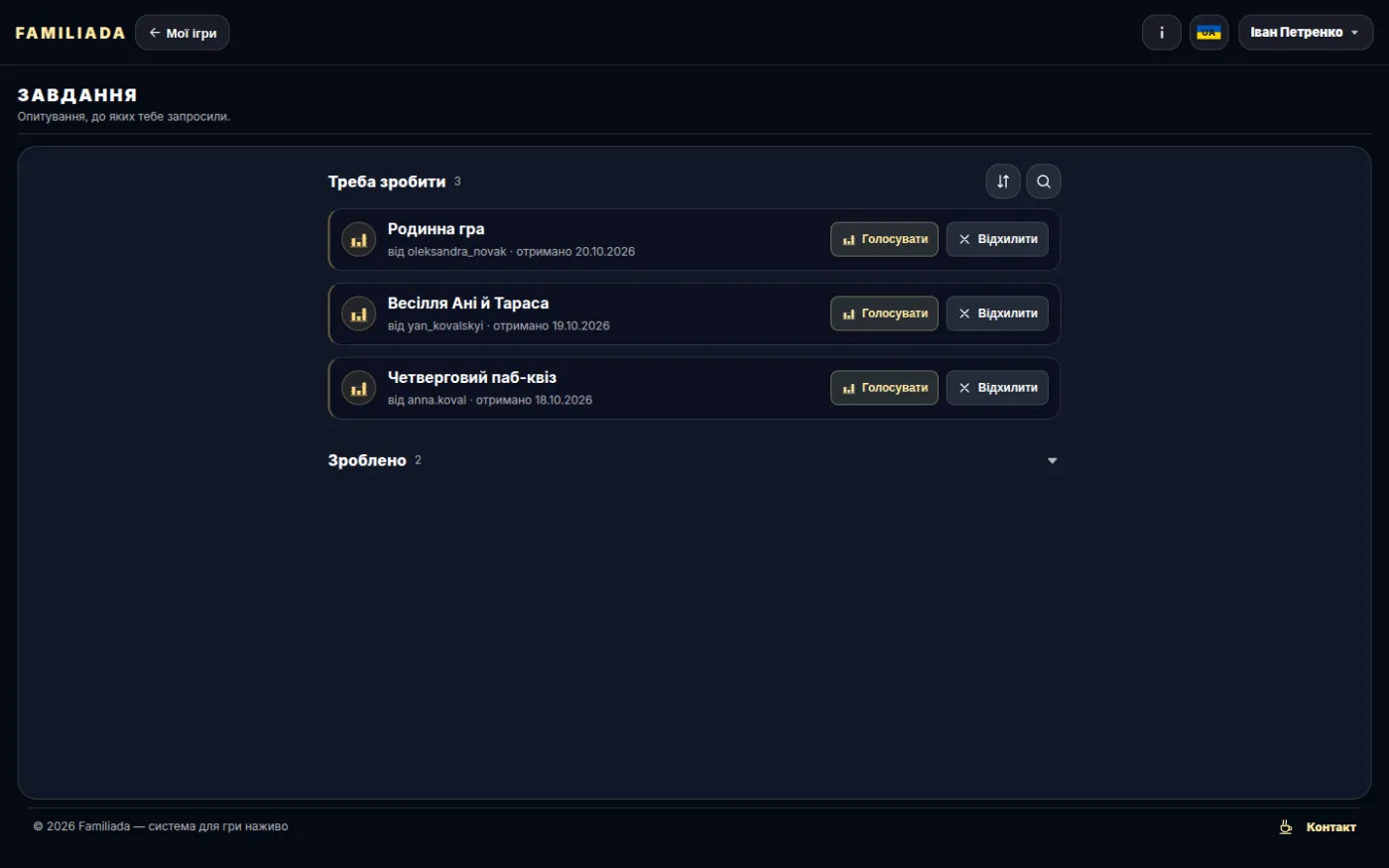1389x868 pixels.
Task: Decline Четверговий паб-квіз with Відхилити
Action: 997,388
